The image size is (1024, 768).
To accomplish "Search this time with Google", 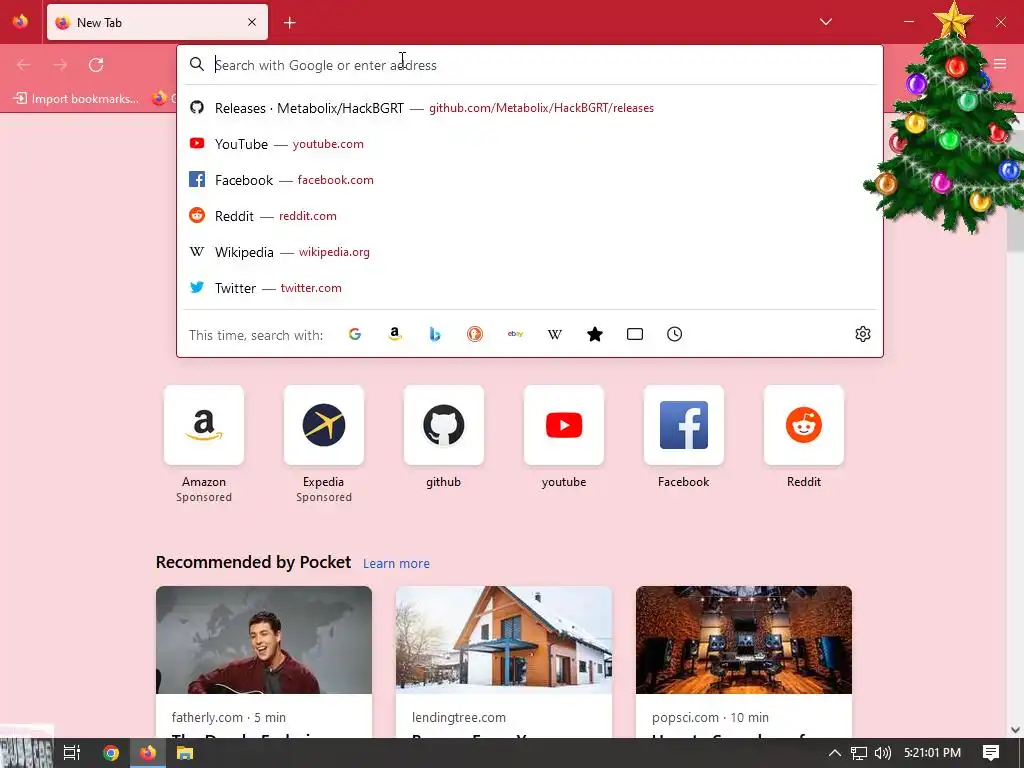I will click(355, 334).
